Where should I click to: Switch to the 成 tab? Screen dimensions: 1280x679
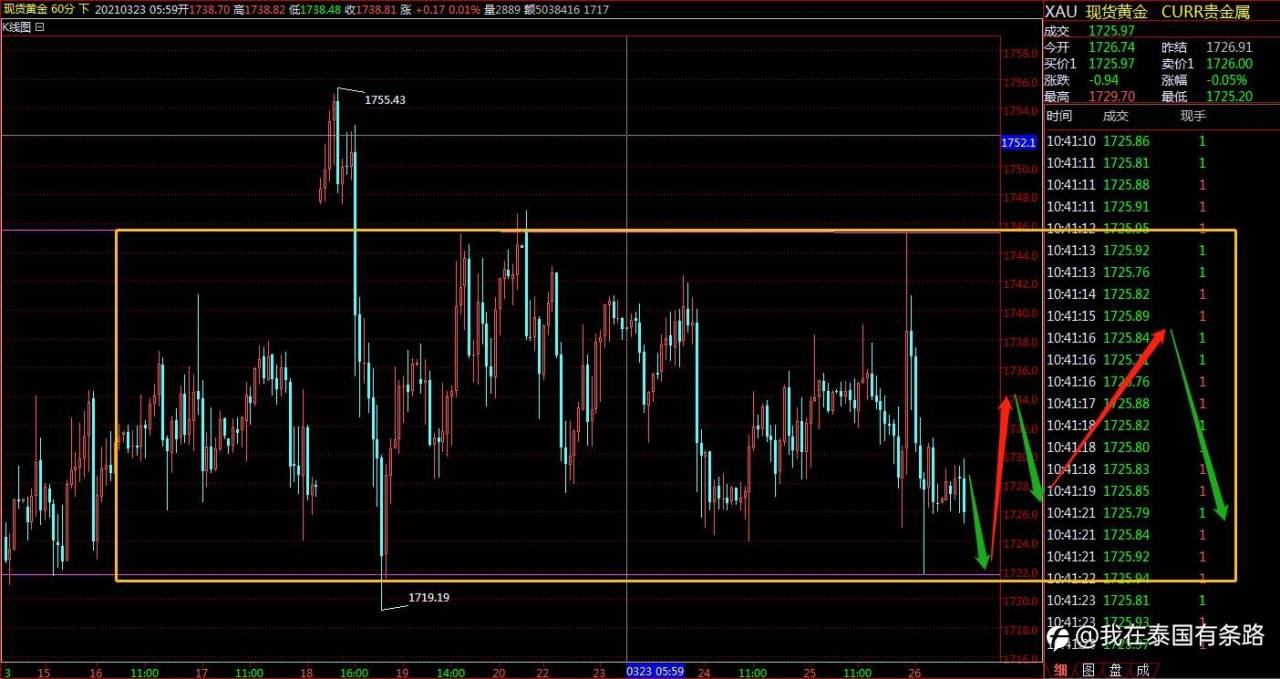point(1142,670)
